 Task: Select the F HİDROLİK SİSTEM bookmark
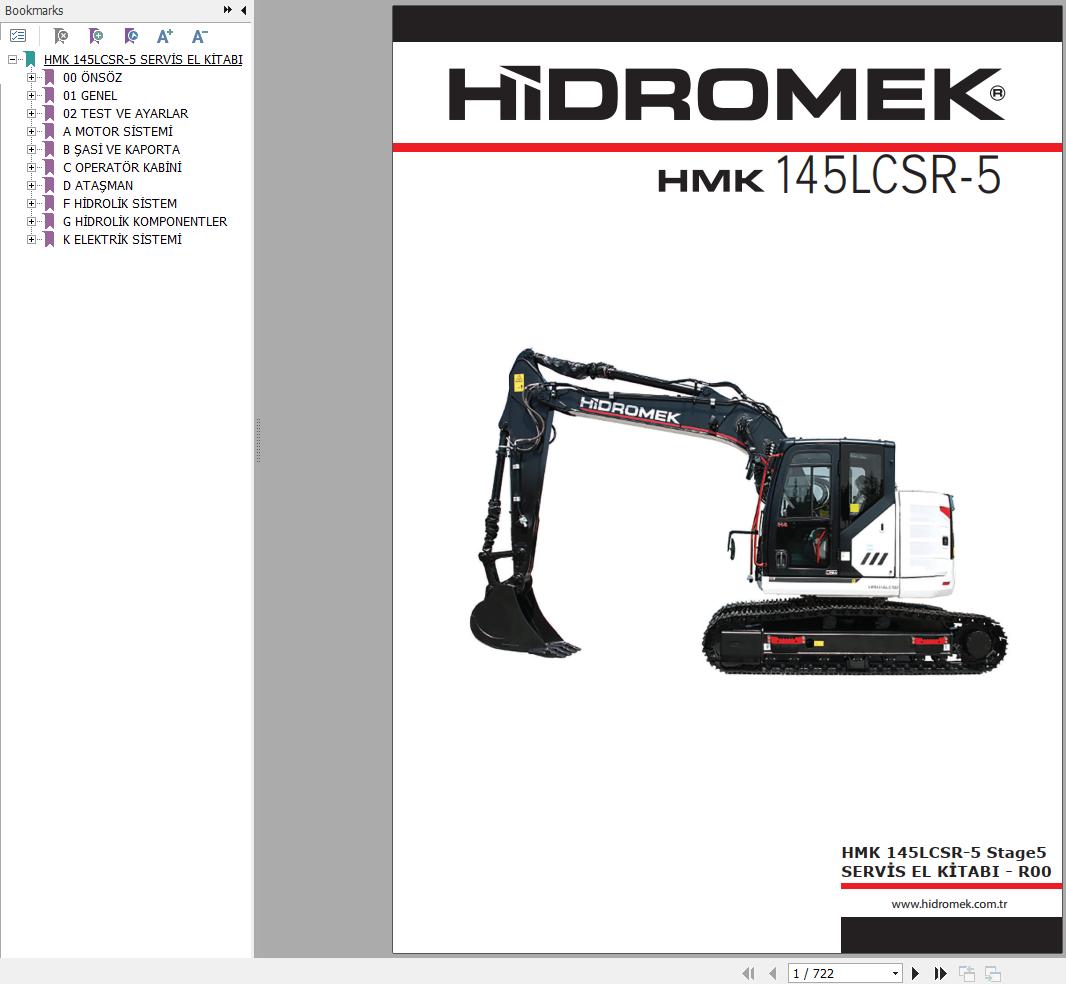coord(120,203)
